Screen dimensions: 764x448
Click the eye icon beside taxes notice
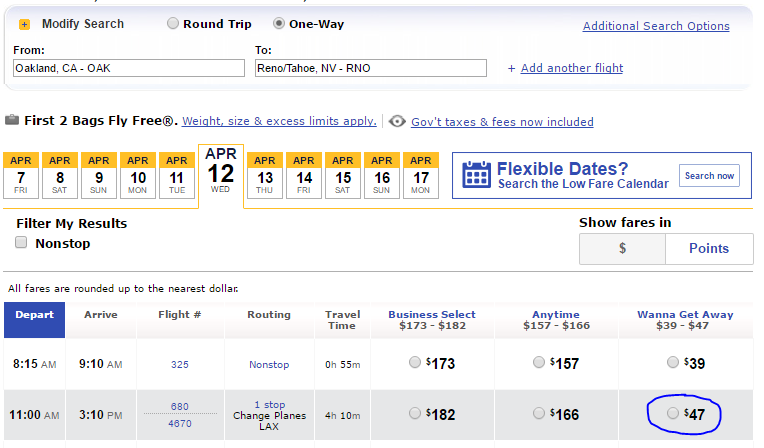[397, 122]
